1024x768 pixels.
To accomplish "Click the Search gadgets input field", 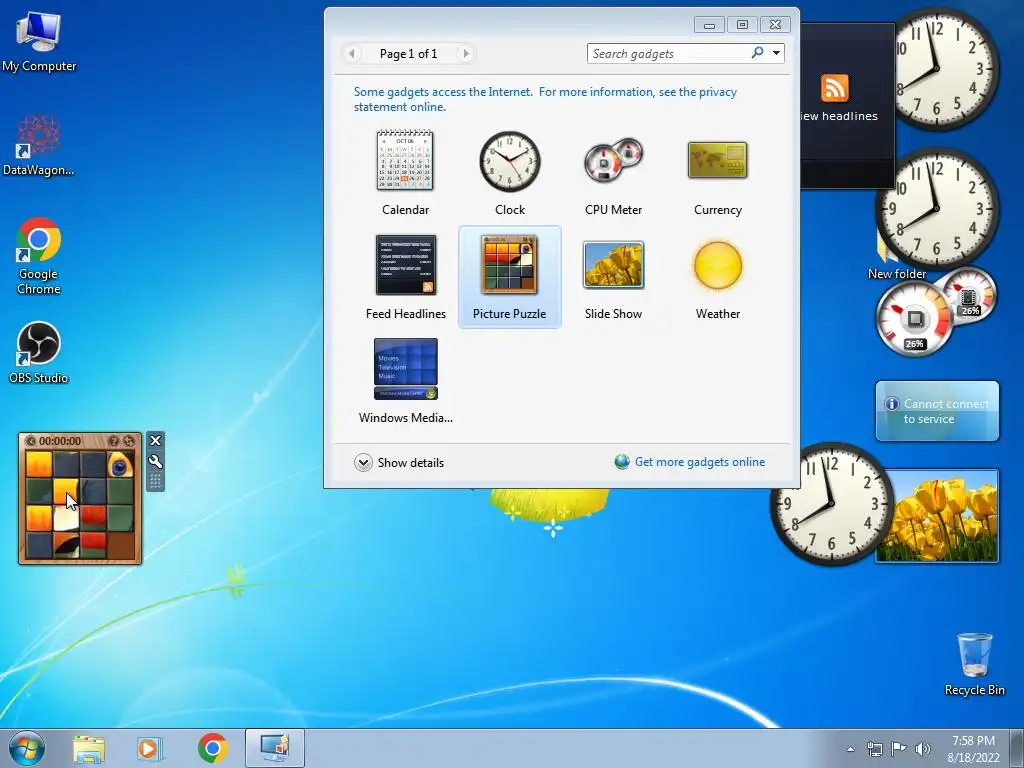I will click(668, 54).
